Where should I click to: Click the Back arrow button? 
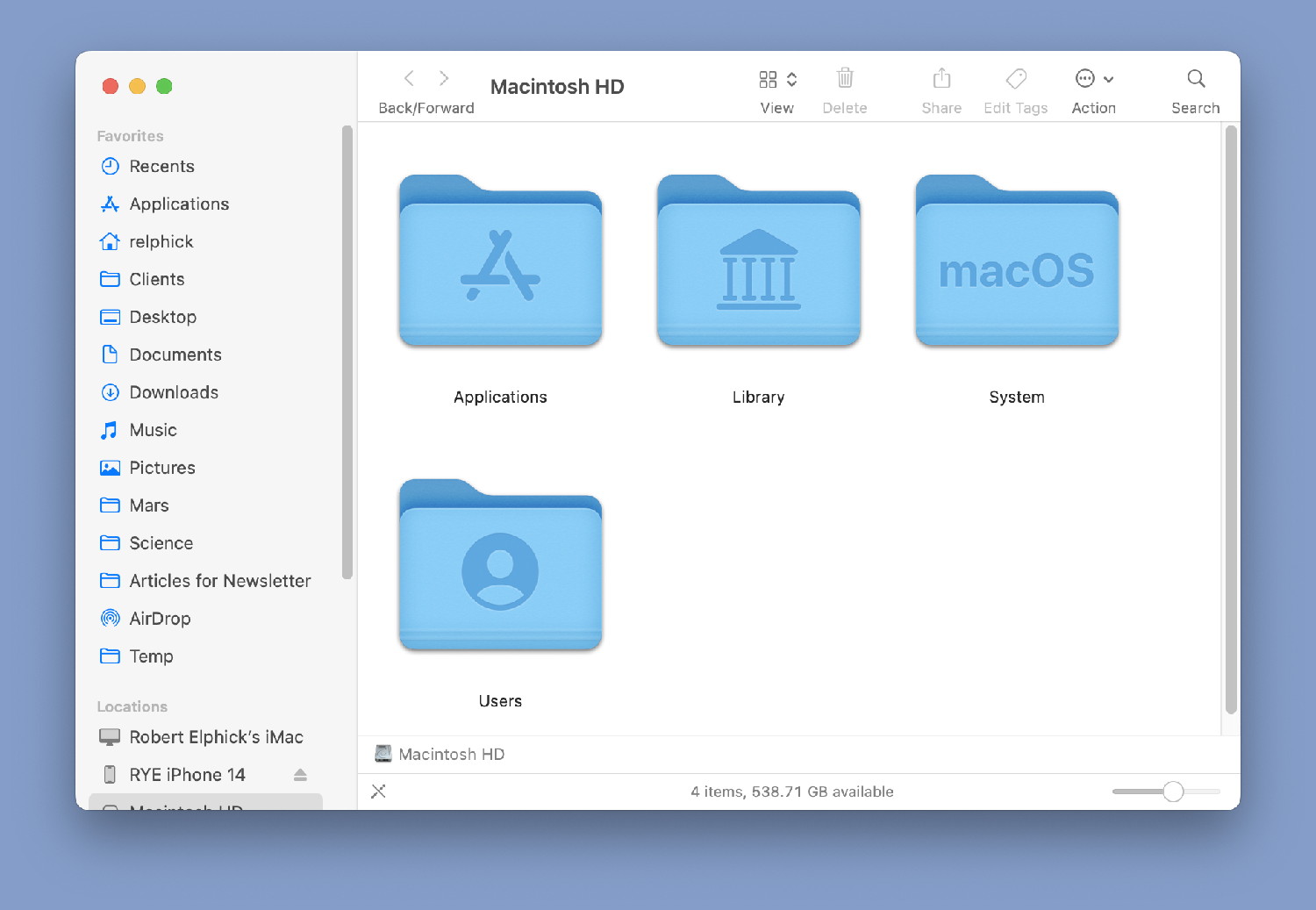[x=409, y=79]
